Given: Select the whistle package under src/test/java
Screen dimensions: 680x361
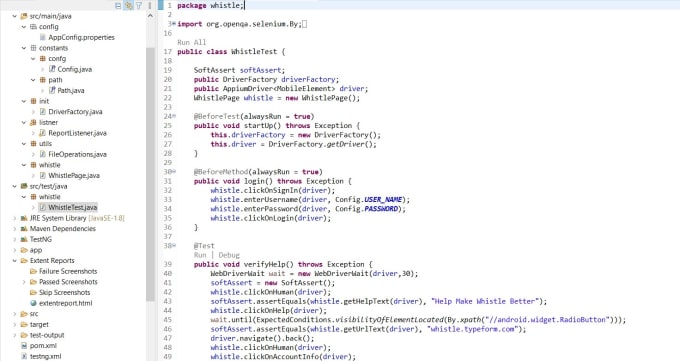Looking at the screenshot, I should click(x=49, y=197).
